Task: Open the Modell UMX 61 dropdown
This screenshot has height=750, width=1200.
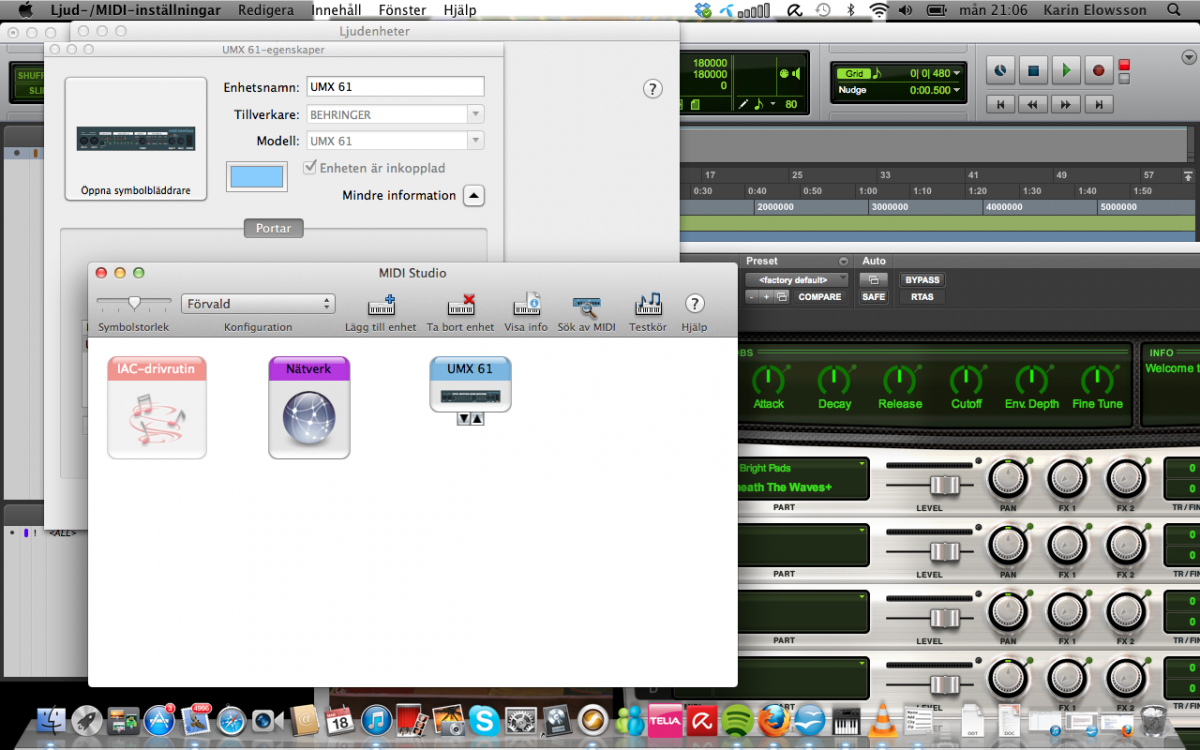Action: (x=394, y=141)
